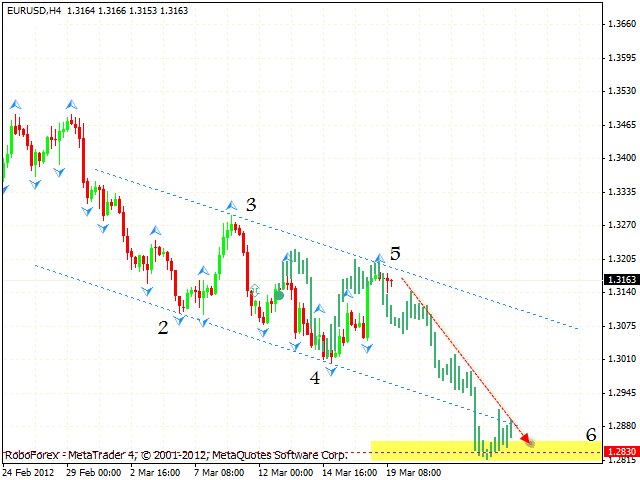The height and width of the screenshot is (480, 640).
Task: Select the wave label 4
Action: (315, 378)
